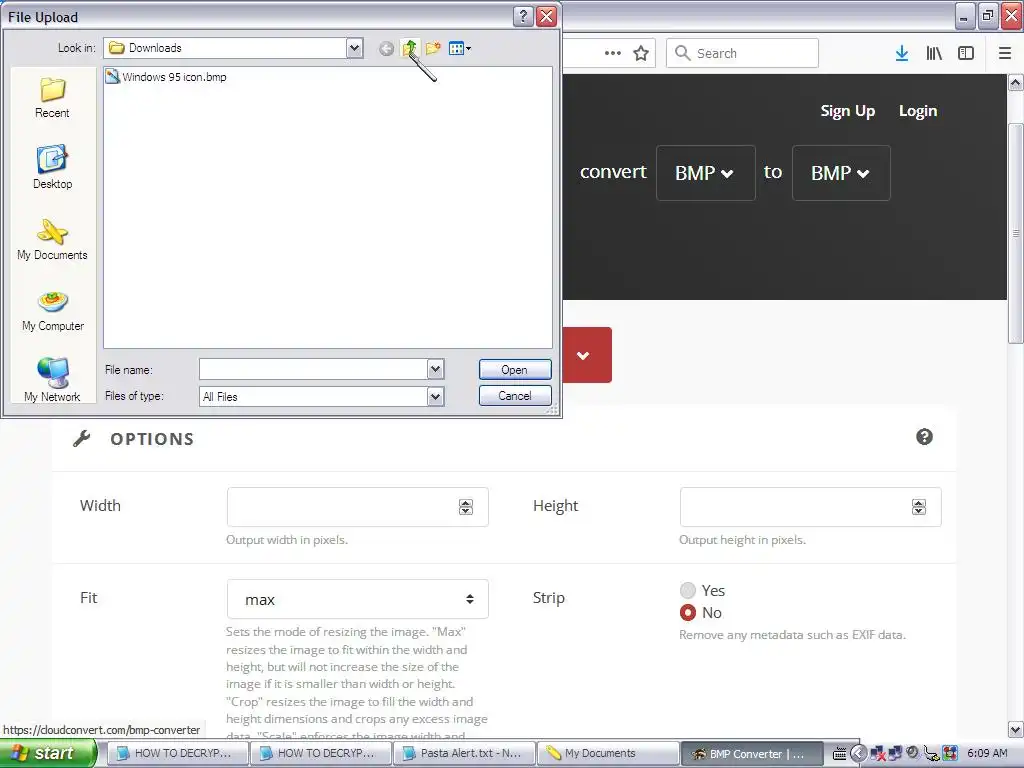This screenshot has height=768, width=1024.
Task: Open the View Menu icon in File Upload
Action: [460, 48]
